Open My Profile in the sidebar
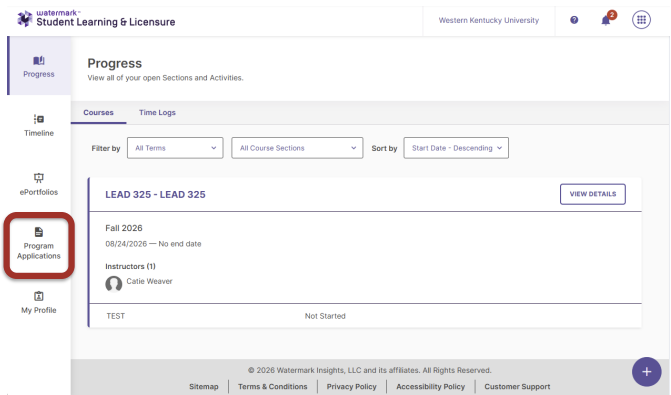The image size is (671, 395). click(x=39, y=302)
